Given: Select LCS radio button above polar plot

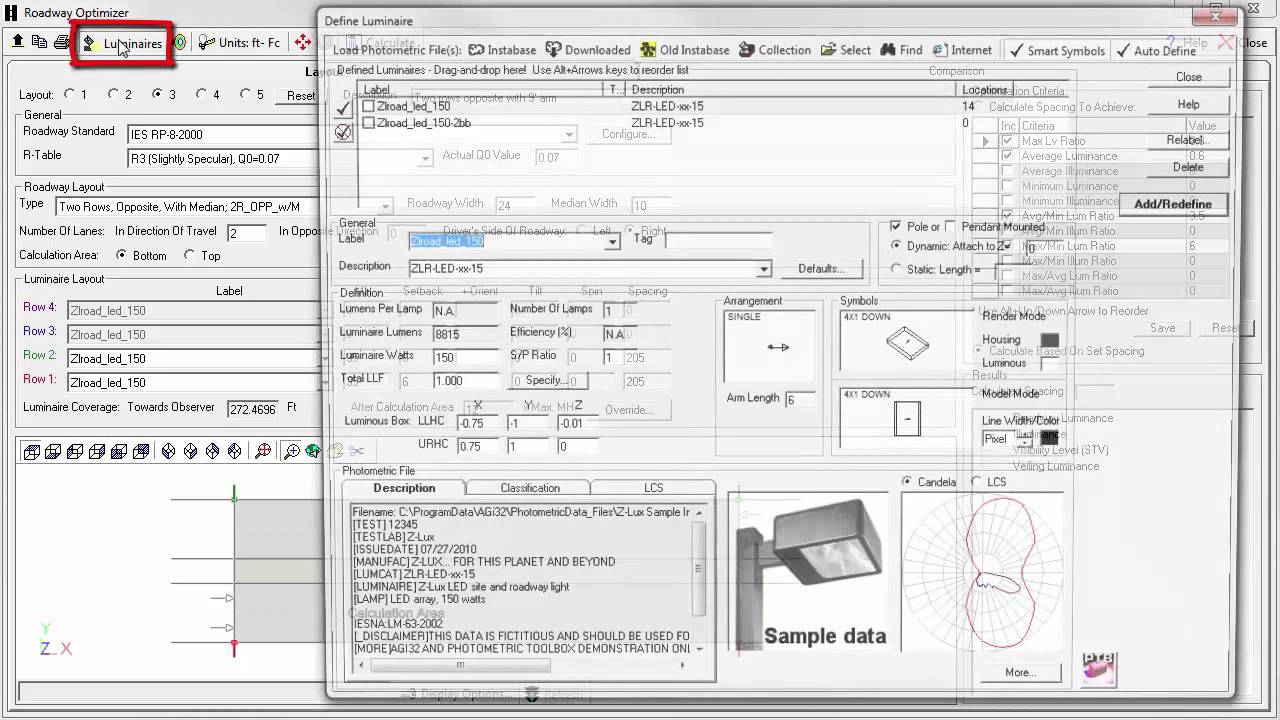Looking at the screenshot, I should pos(977,482).
